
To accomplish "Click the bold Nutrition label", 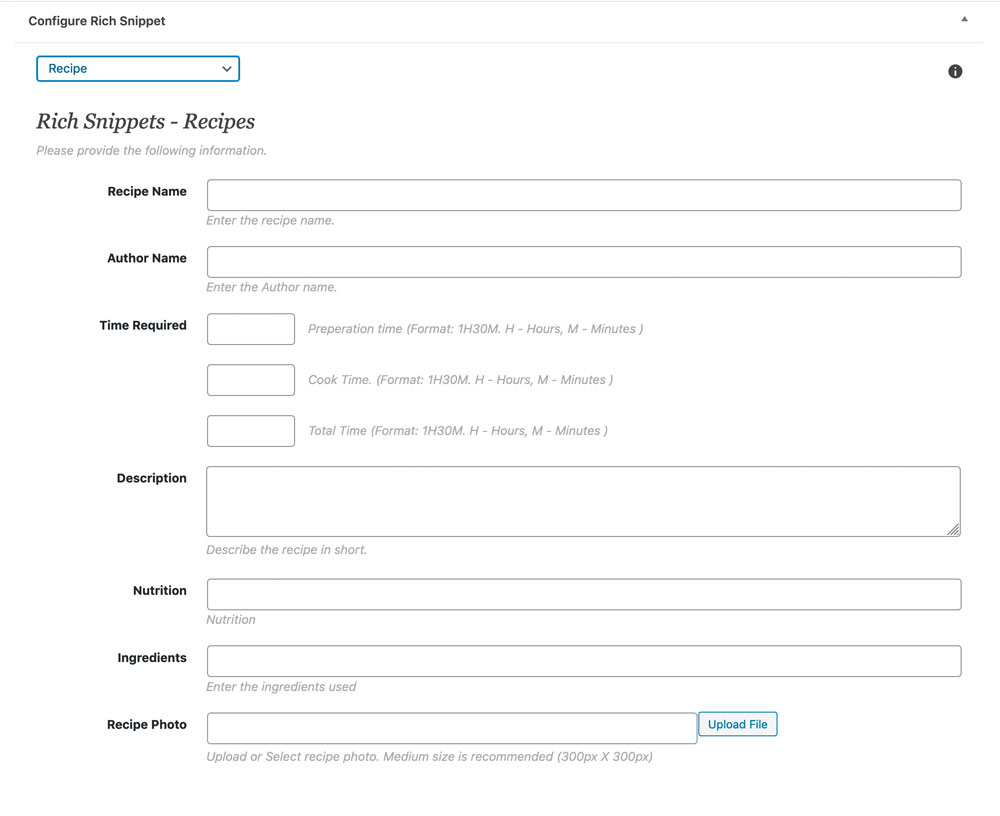I will (159, 591).
